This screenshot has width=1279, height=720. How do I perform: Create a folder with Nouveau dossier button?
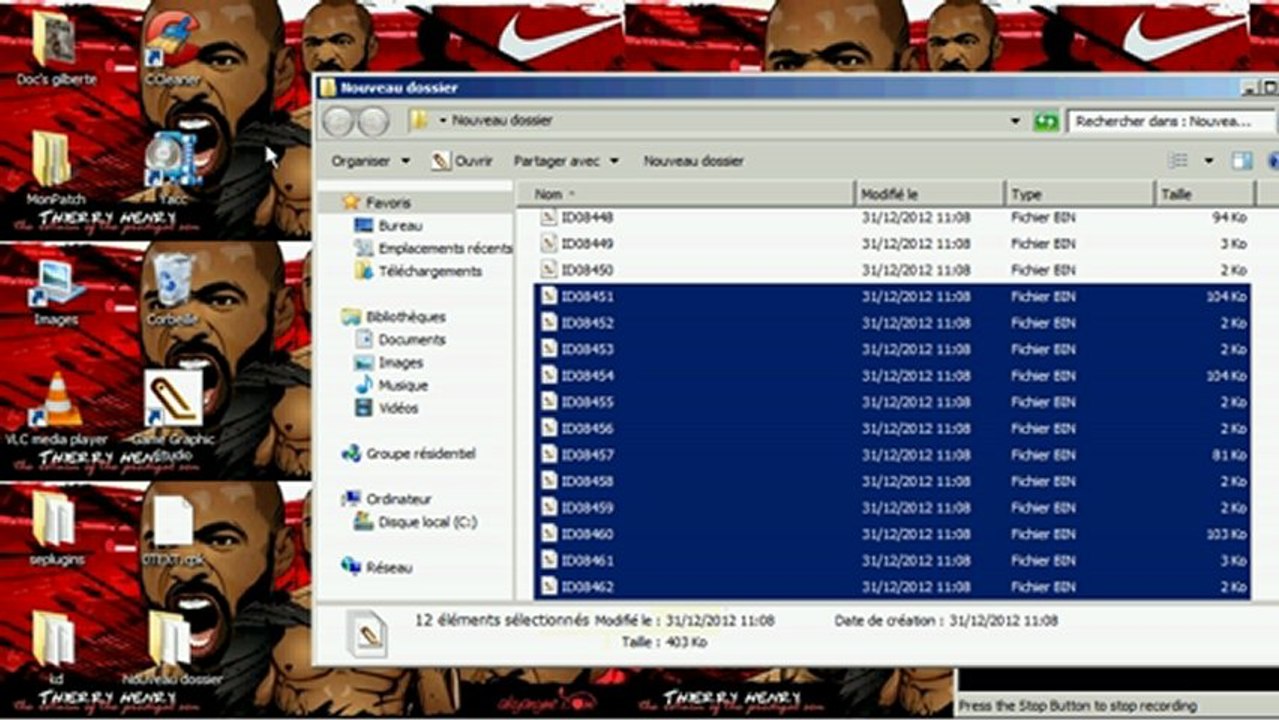(693, 160)
